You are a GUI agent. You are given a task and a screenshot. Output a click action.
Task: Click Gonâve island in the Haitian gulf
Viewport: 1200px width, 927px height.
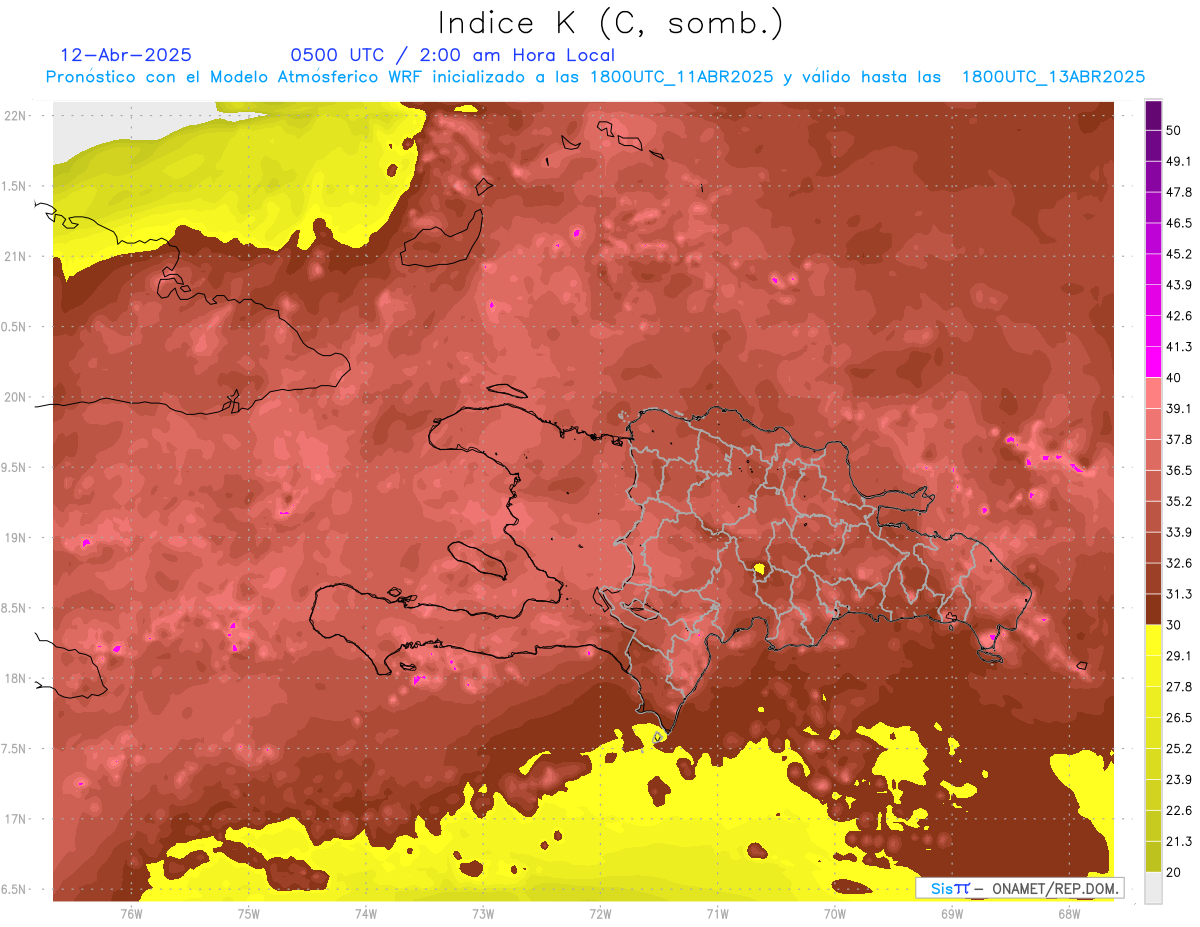pos(477,559)
